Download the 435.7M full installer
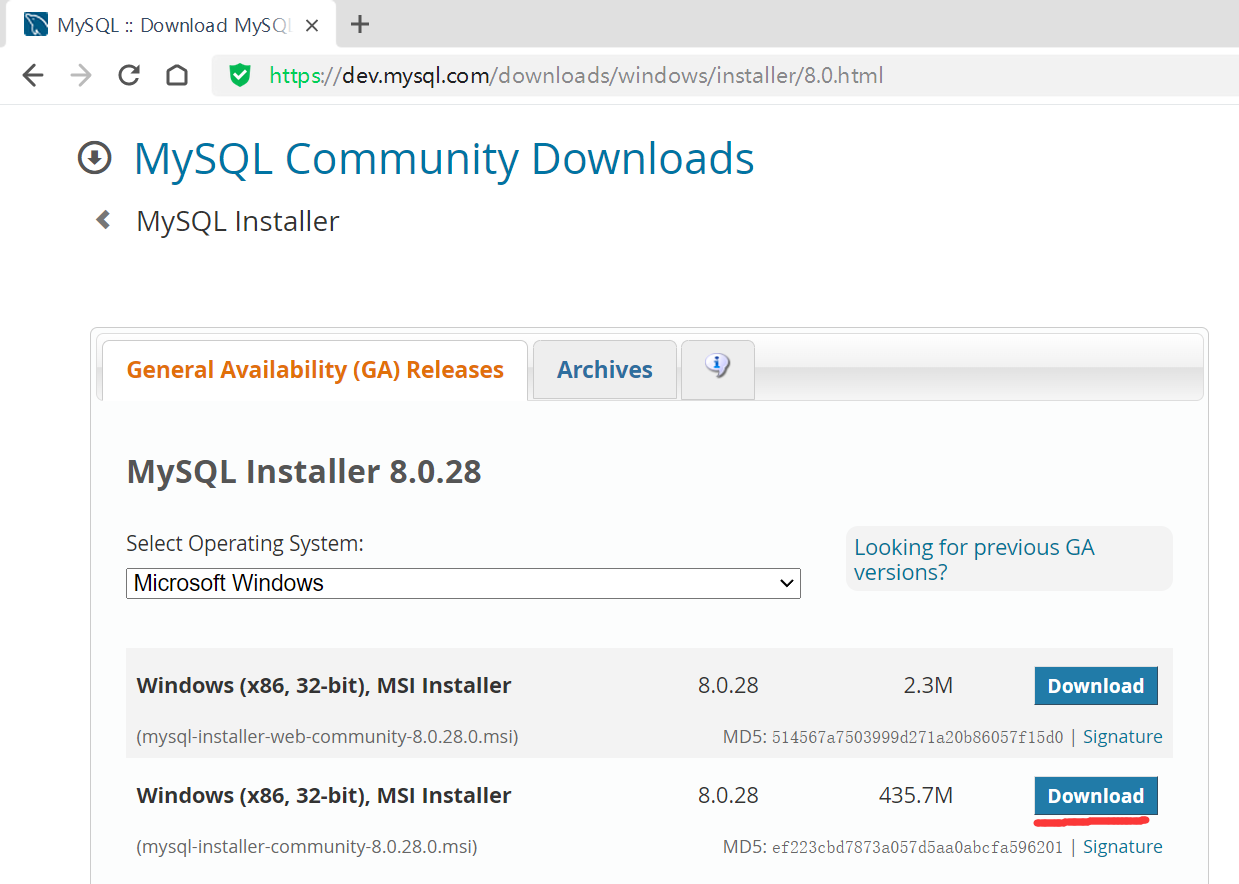The width and height of the screenshot is (1239, 884). point(1095,796)
